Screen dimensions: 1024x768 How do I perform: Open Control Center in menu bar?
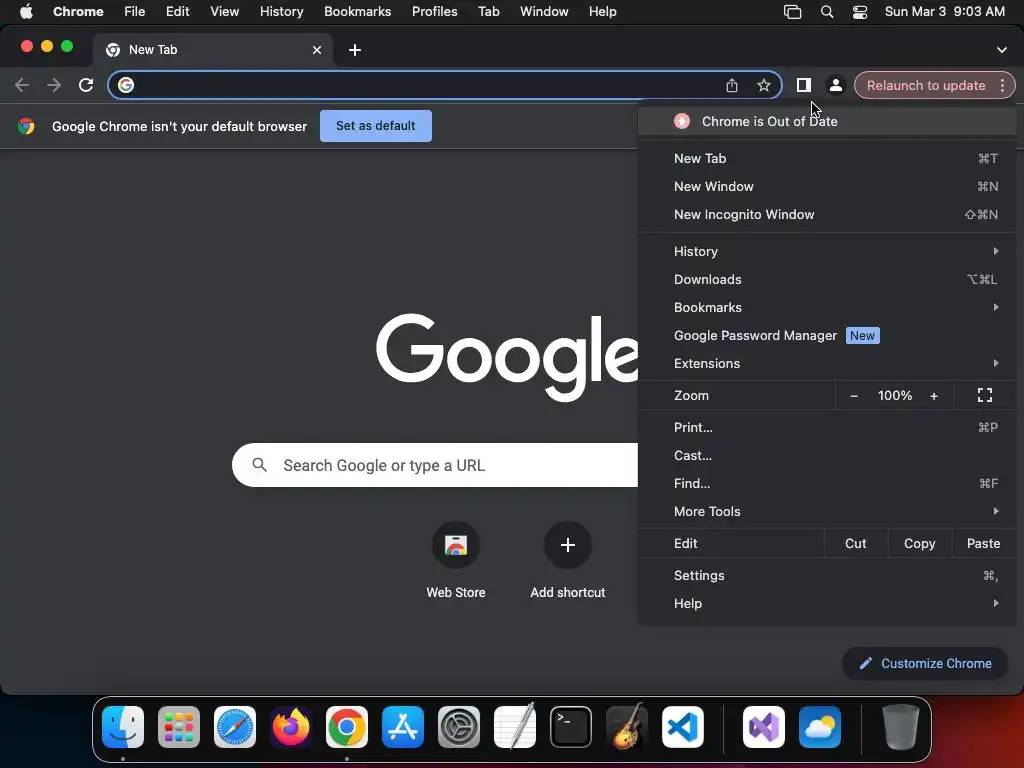tap(860, 12)
